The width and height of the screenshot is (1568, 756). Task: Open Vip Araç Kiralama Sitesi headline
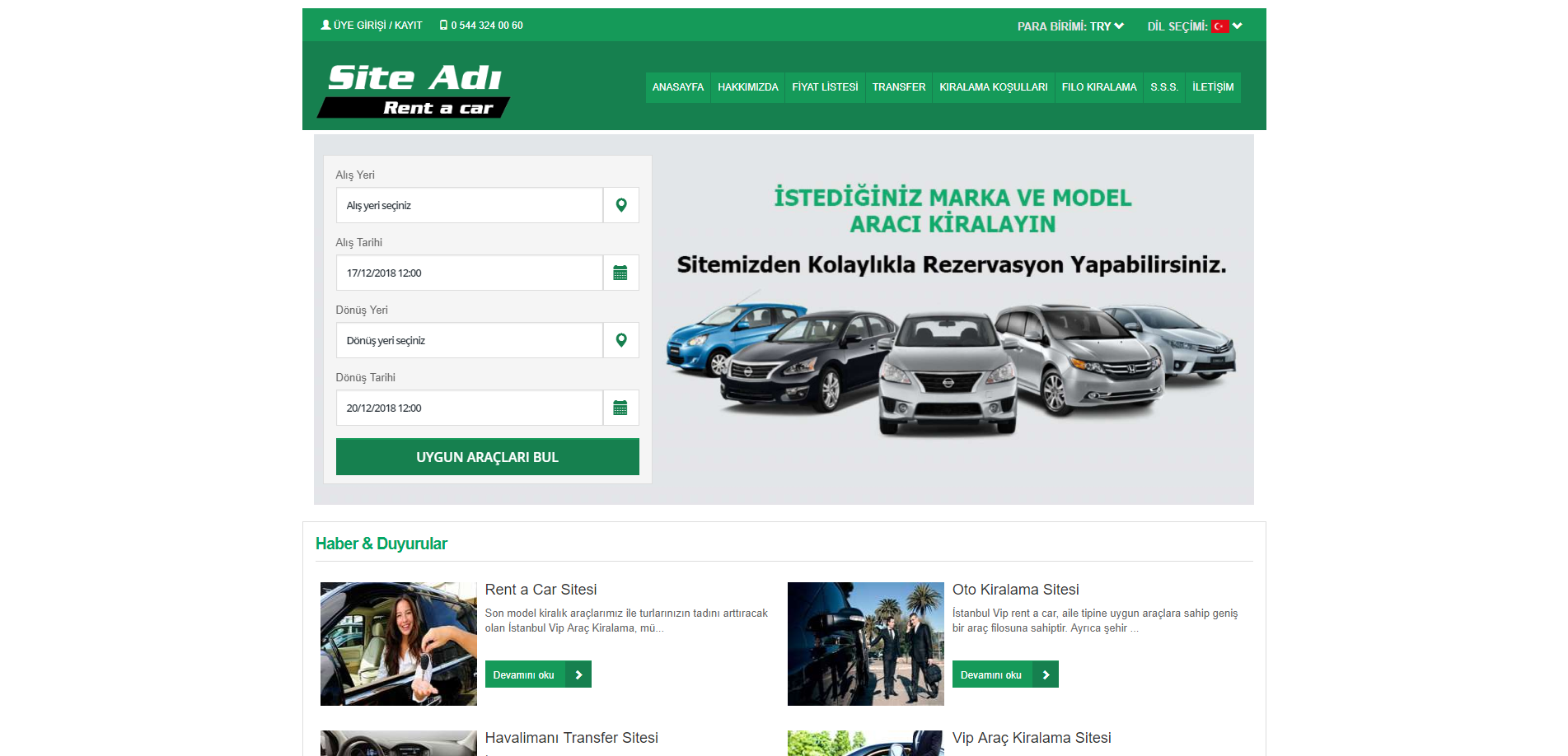point(1032,738)
